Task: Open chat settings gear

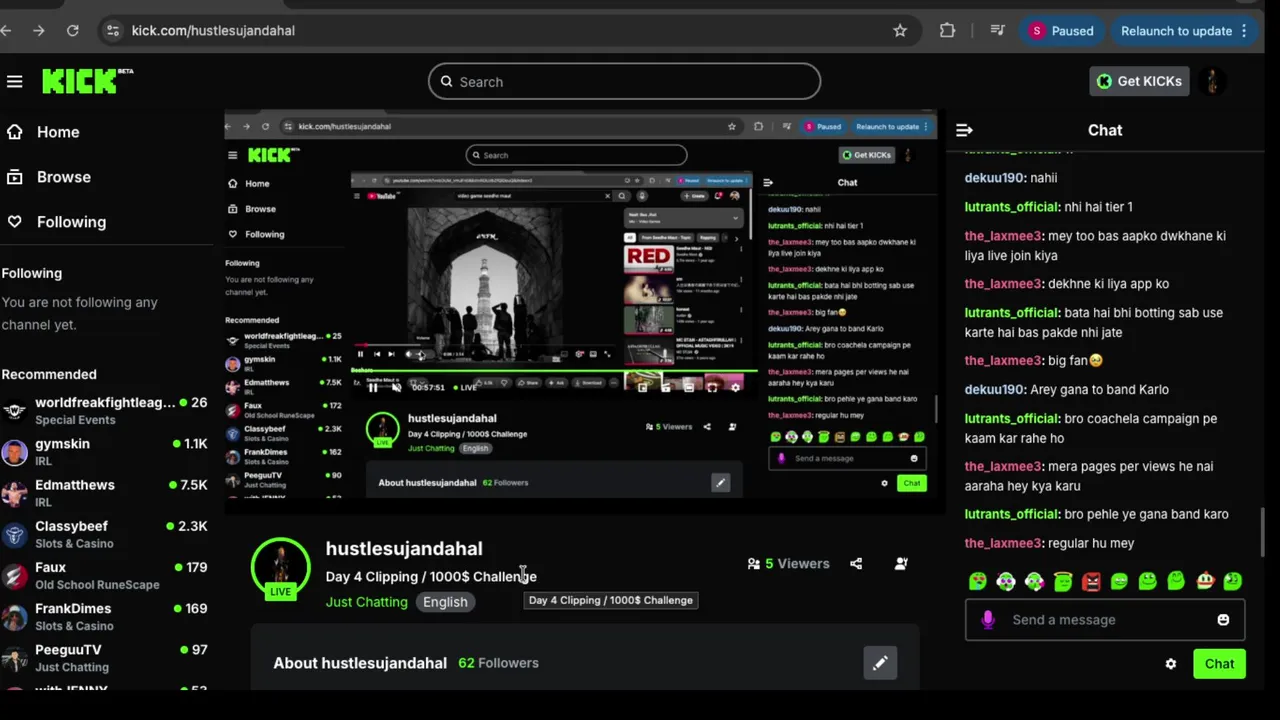Action: (1171, 664)
